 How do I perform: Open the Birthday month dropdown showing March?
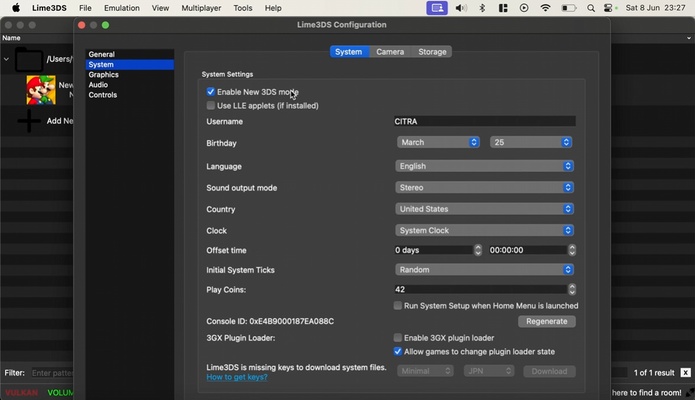tap(438, 142)
